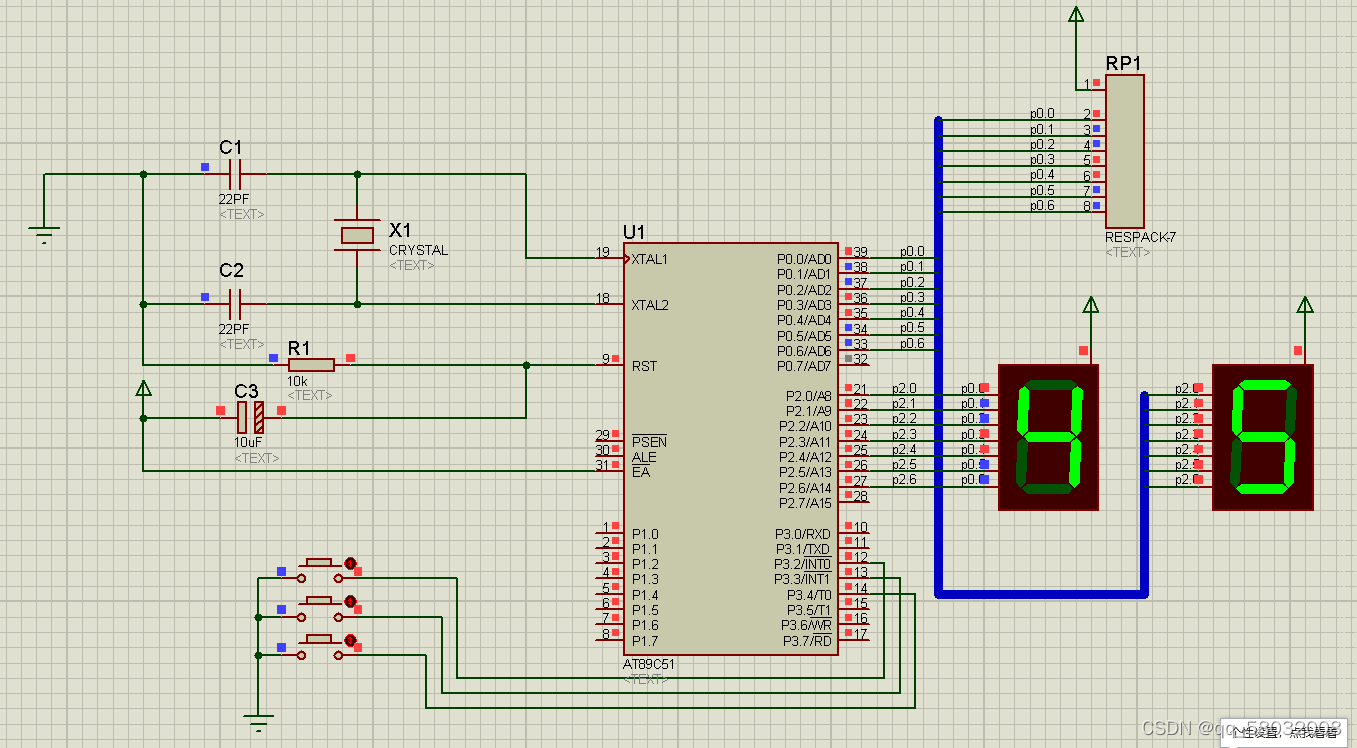Select the 7-segment display fed by p0 lines

coord(1048,437)
